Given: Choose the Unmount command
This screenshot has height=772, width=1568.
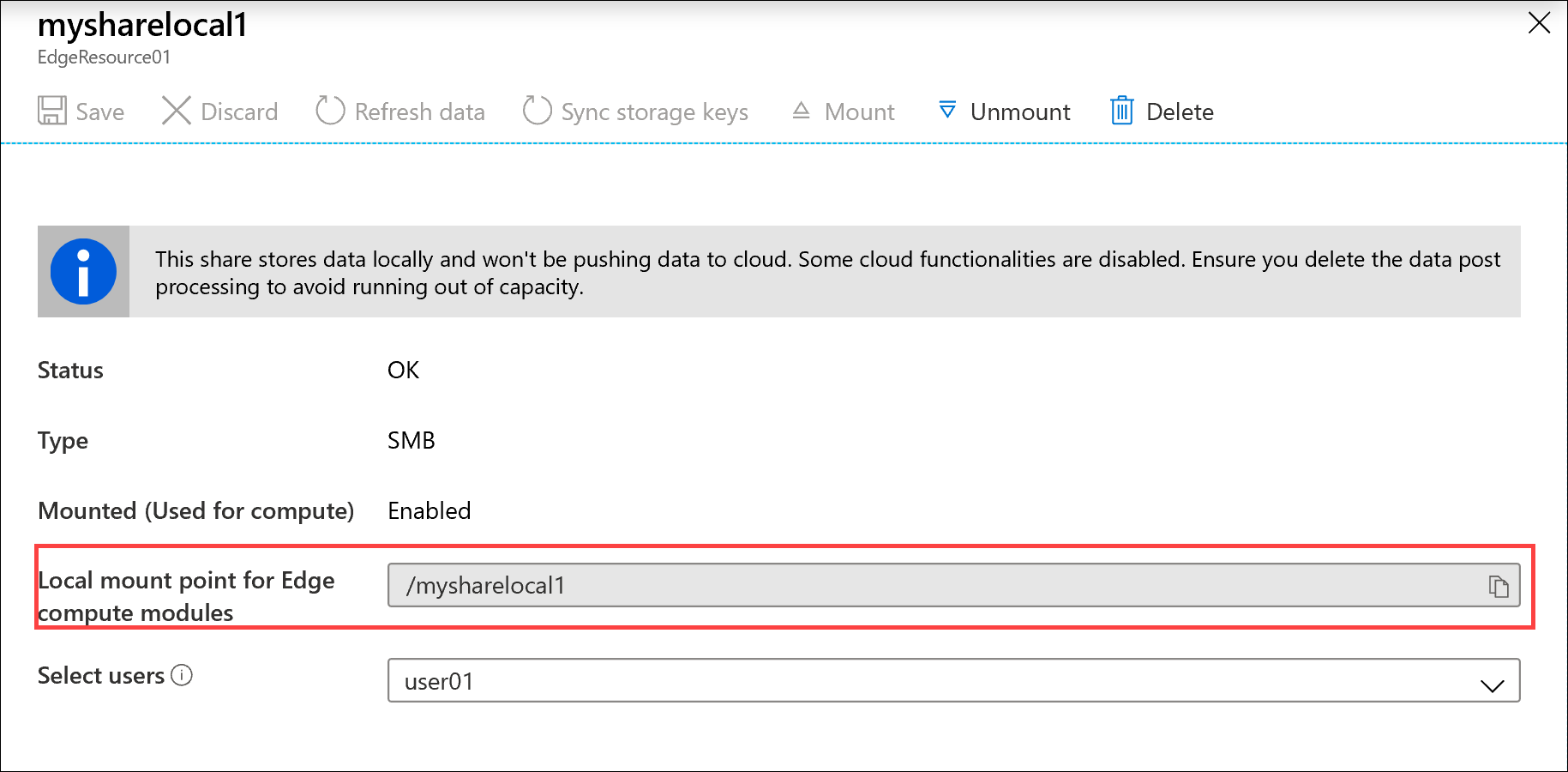Looking at the screenshot, I should pos(1003,111).
